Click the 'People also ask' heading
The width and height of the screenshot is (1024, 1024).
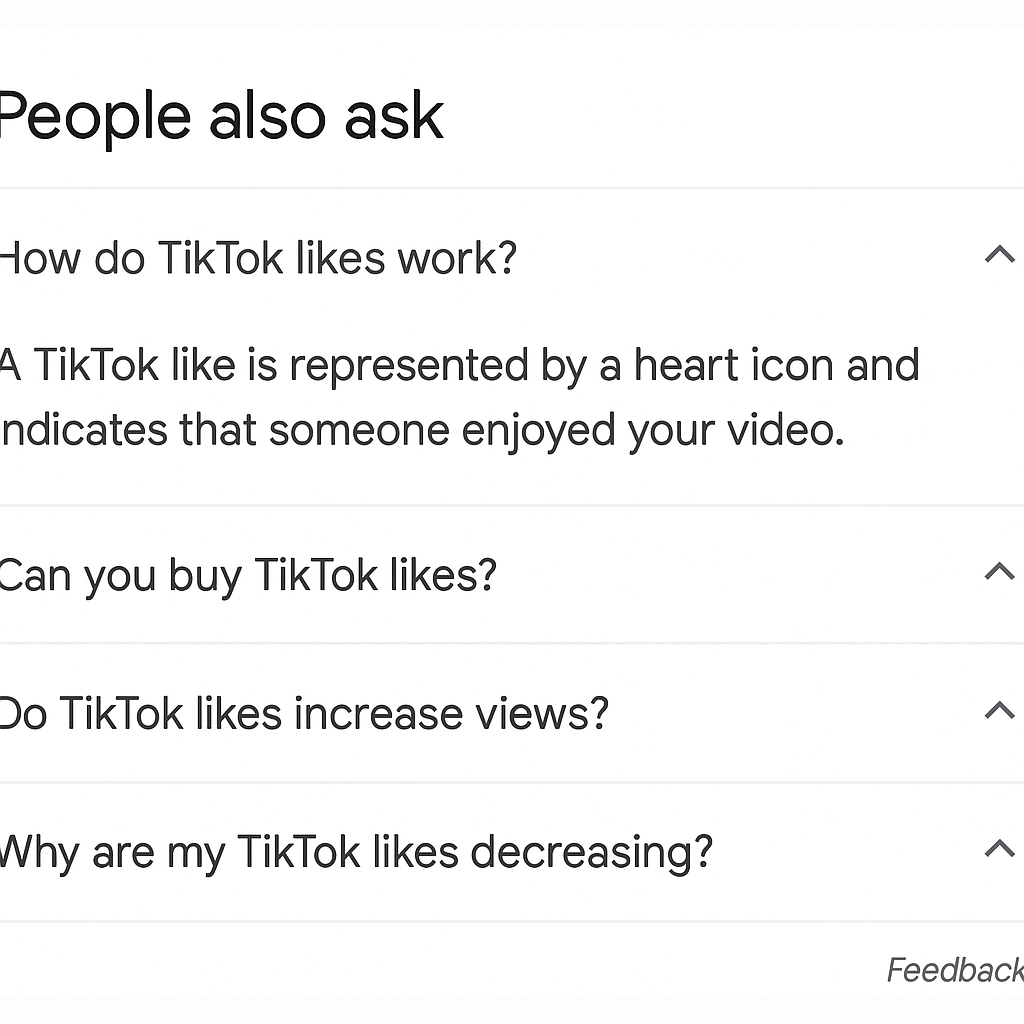coord(220,116)
